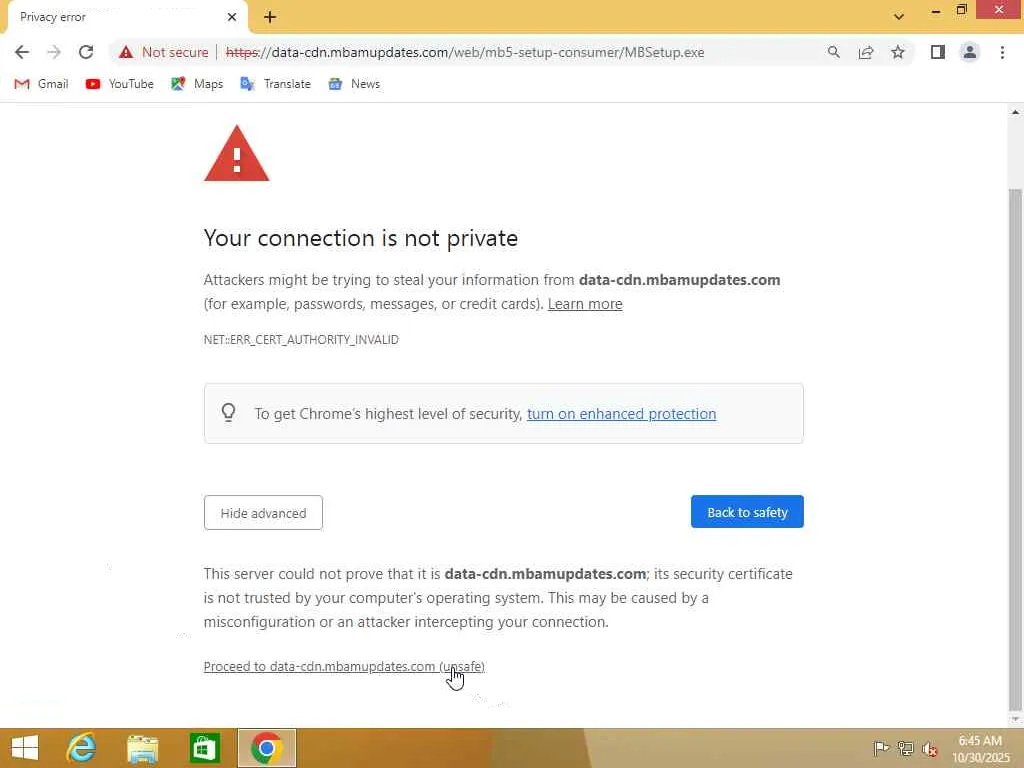This screenshot has height=768, width=1024.
Task: Bookmark this page with the star icon
Action: point(898,52)
